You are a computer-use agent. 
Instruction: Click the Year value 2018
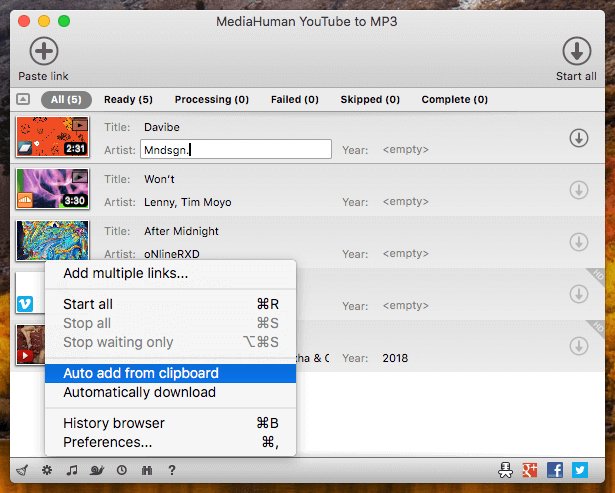click(395, 358)
